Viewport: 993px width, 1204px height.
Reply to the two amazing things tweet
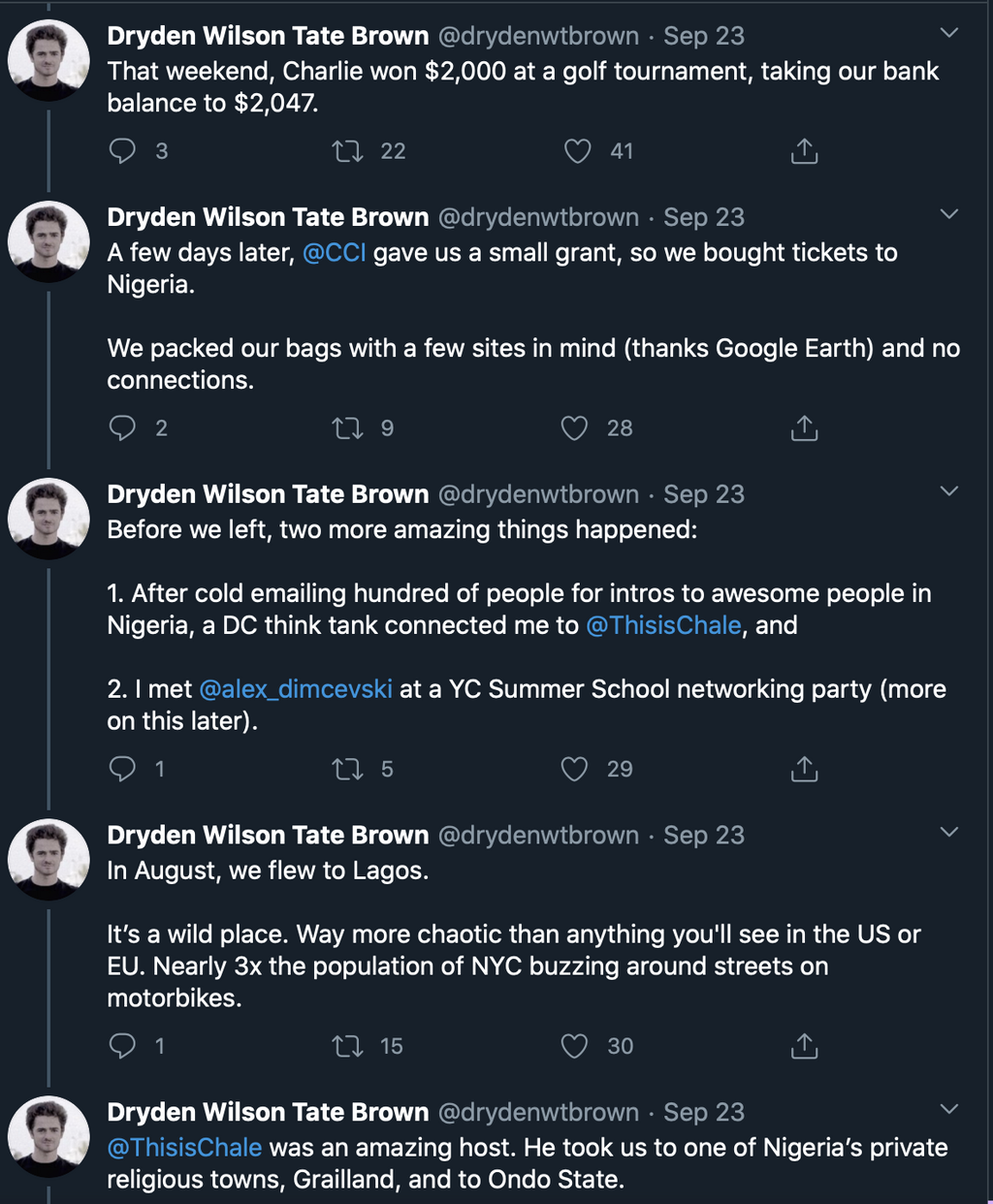click(x=123, y=770)
